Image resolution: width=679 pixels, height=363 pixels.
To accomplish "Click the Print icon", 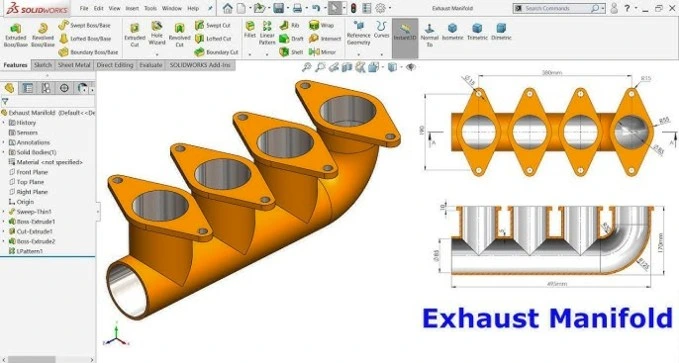I will tap(297, 8).
